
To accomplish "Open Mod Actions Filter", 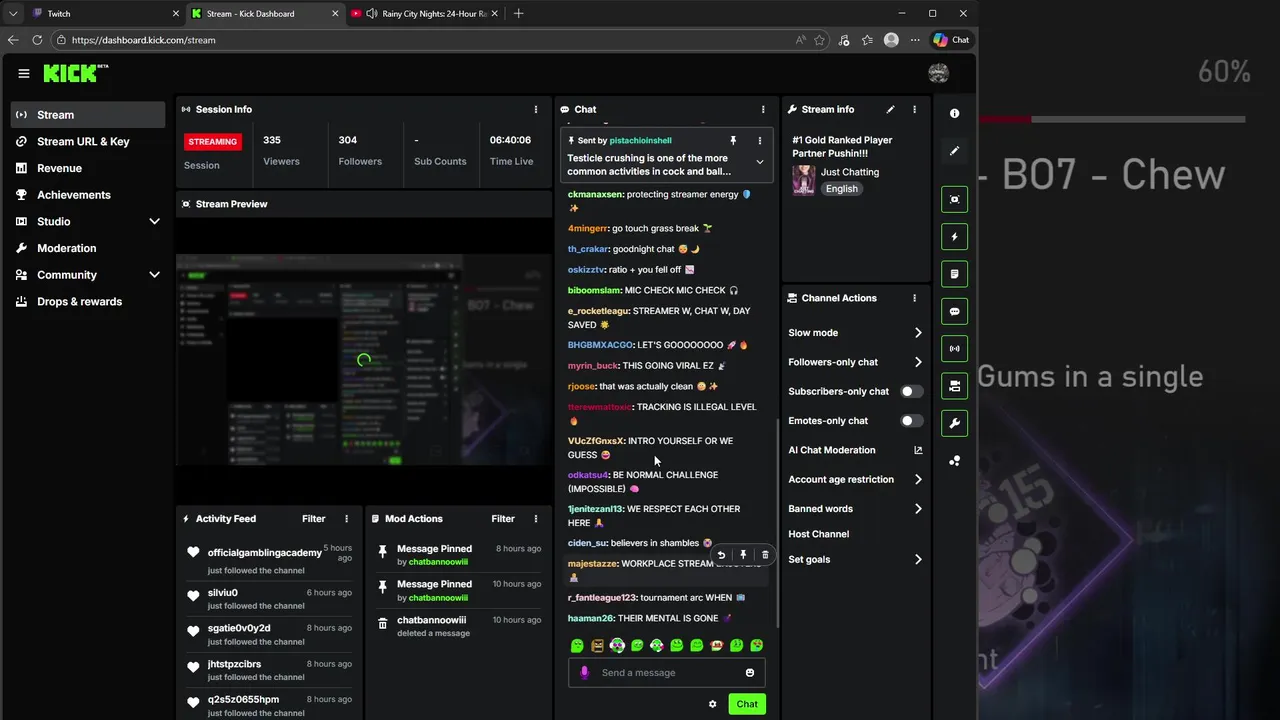I will click(x=503, y=519).
